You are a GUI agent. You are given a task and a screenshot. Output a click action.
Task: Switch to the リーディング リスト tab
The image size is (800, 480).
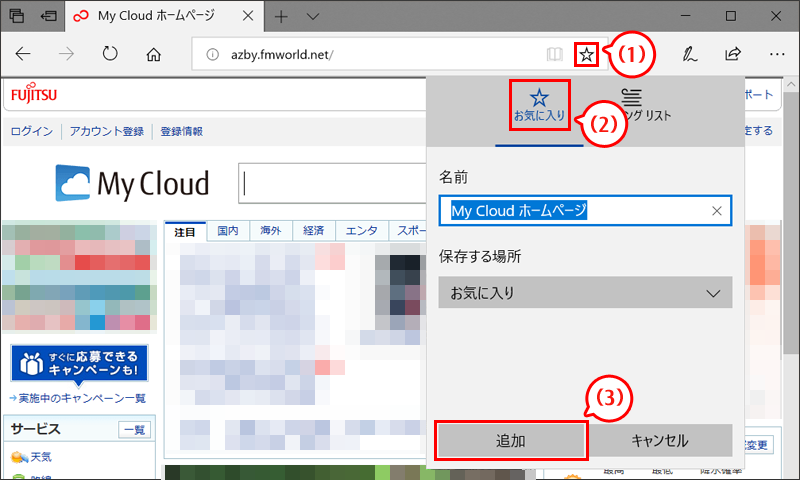click(x=645, y=105)
